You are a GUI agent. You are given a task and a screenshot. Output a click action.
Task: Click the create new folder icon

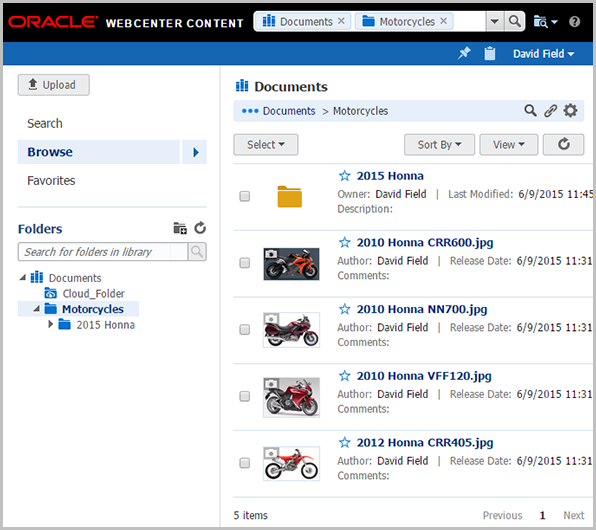(x=180, y=228)
